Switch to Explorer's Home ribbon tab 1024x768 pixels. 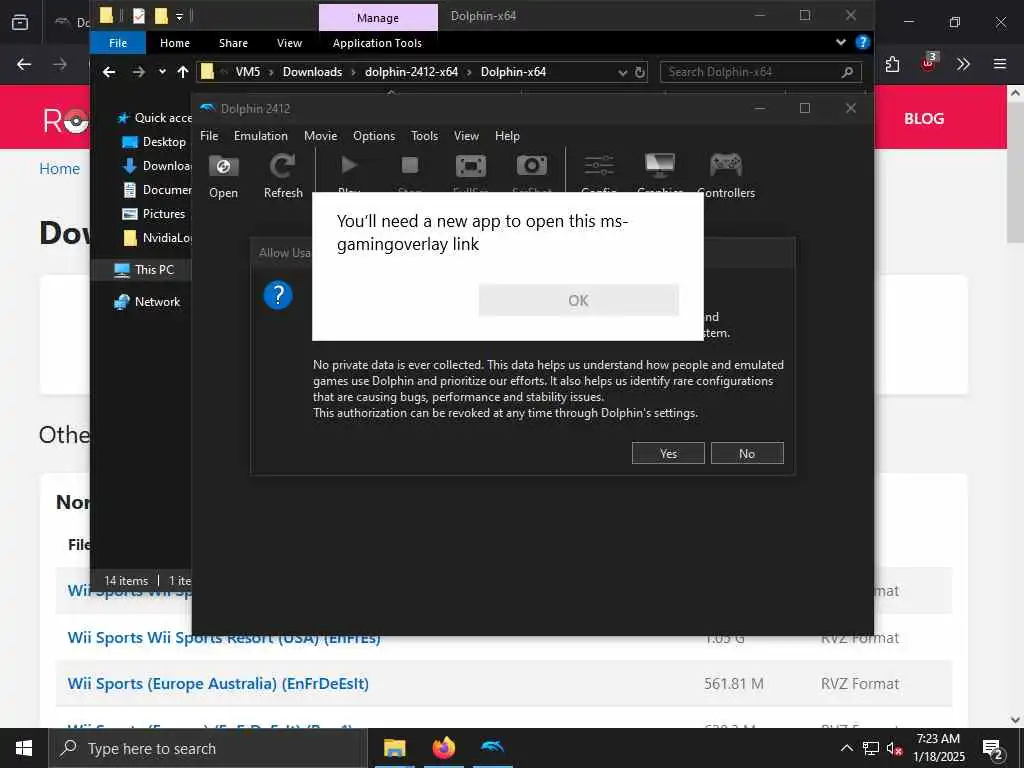[x=175, y=43]
